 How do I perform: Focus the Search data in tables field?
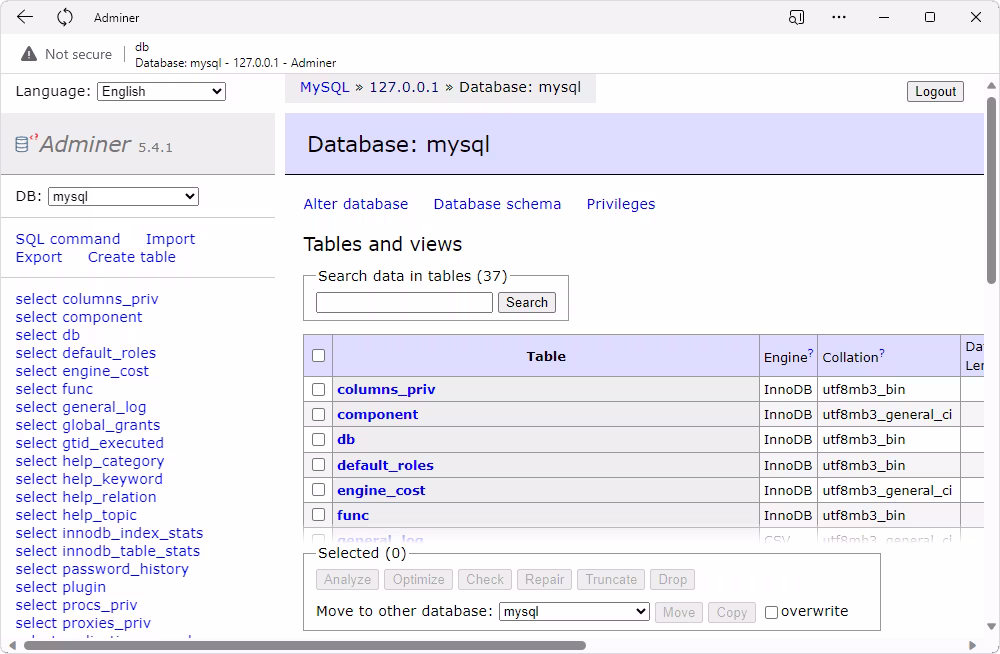click(404, 302)
